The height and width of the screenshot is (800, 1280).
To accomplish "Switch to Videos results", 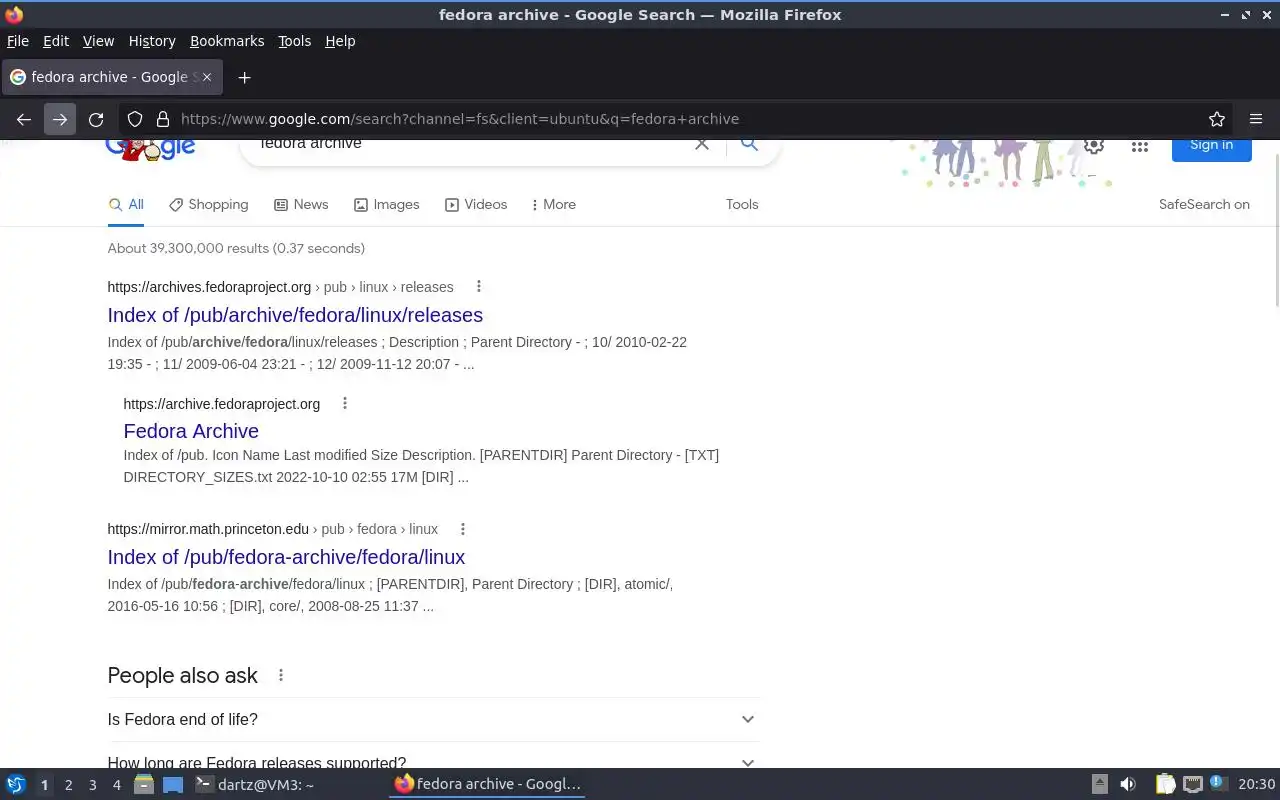I will (x=476, y=204).
